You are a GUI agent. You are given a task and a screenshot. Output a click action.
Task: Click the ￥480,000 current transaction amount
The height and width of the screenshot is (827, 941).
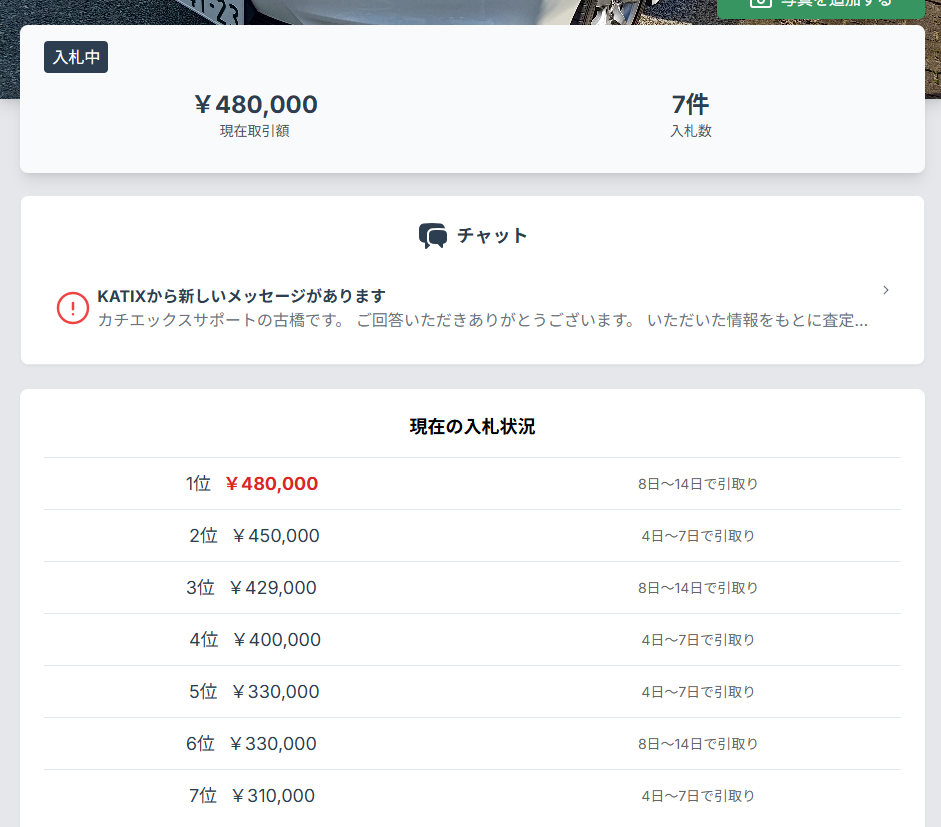click(255, 105)
